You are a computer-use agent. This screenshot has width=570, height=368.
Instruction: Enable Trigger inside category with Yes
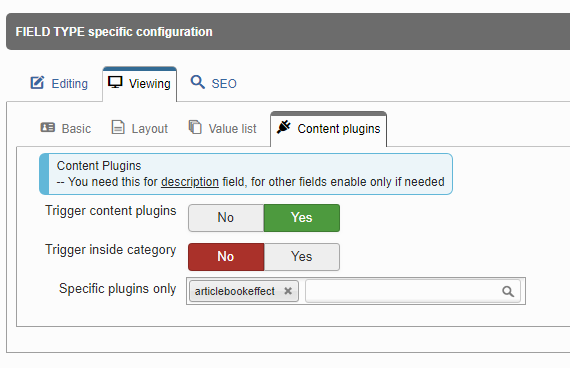(302, 257)
